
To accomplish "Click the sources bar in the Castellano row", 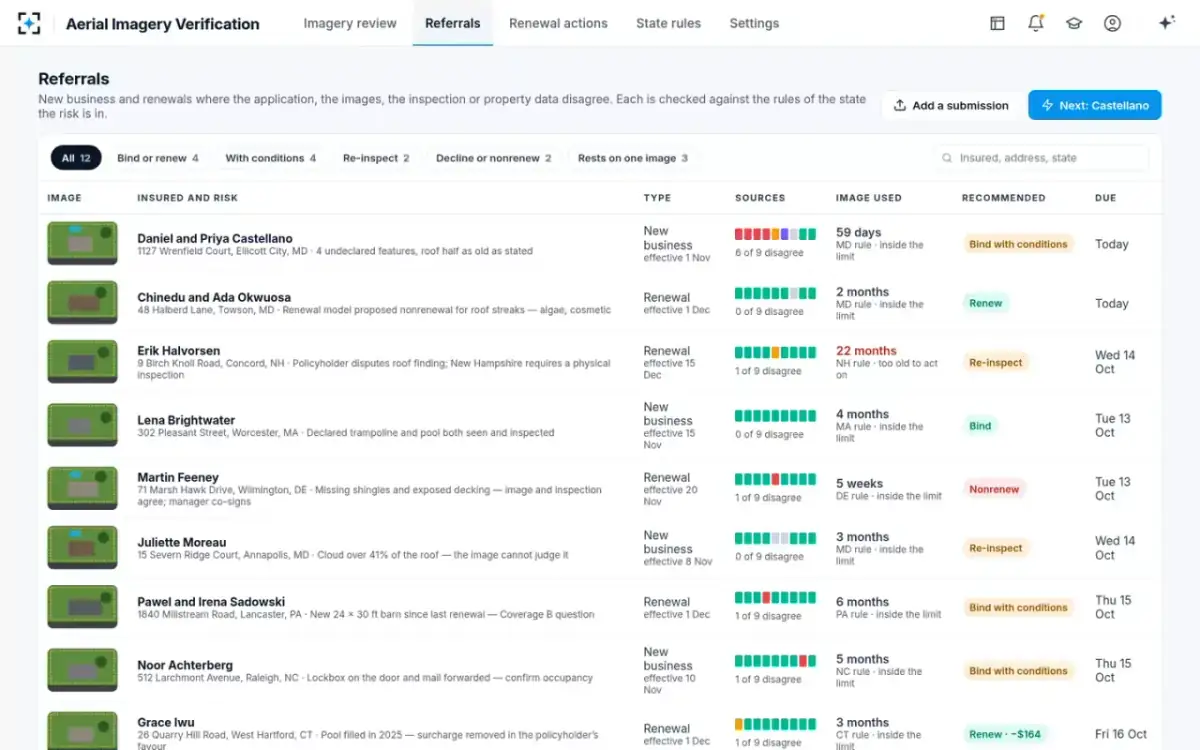I will (x=775, y=234).
